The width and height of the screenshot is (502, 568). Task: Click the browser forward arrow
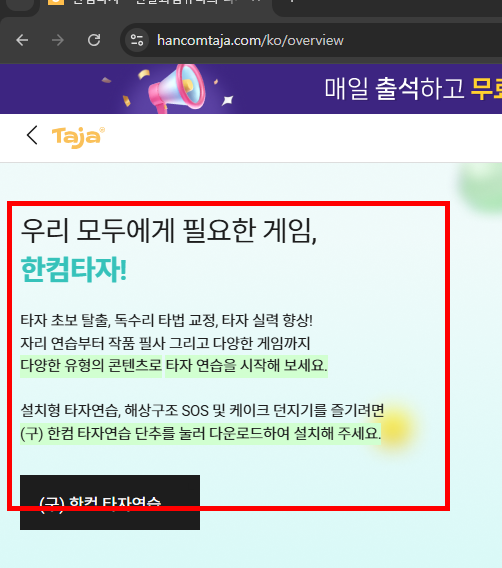(58, 40)
